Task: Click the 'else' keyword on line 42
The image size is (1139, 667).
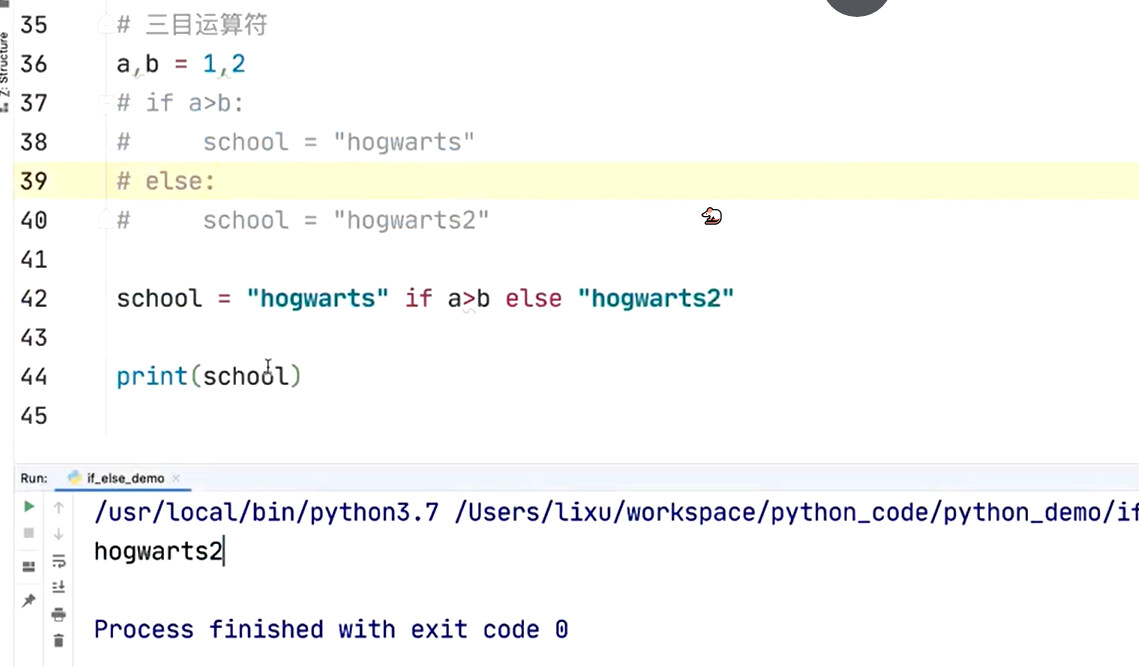Action: coord(534,299)
